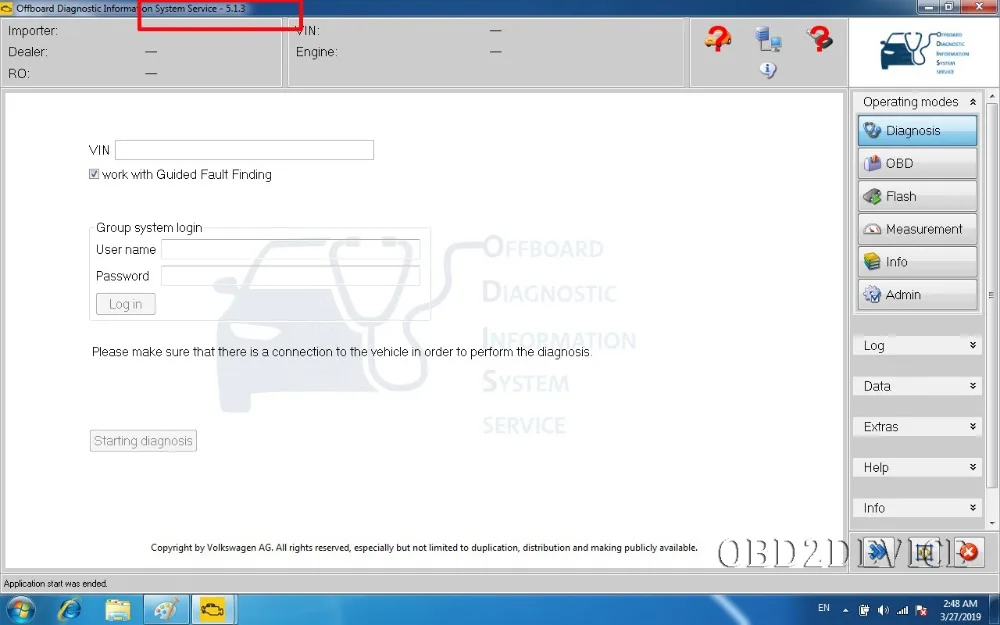Click the Dealer label in header
The width and height of the screenshot is (1000, 625).
(27, 52)
